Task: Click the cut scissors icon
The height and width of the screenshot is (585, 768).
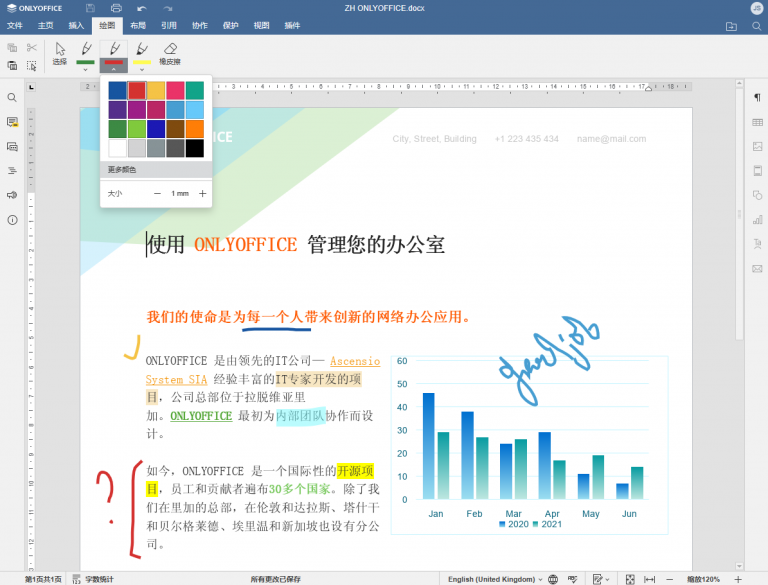Action: (x=32, y=48)
